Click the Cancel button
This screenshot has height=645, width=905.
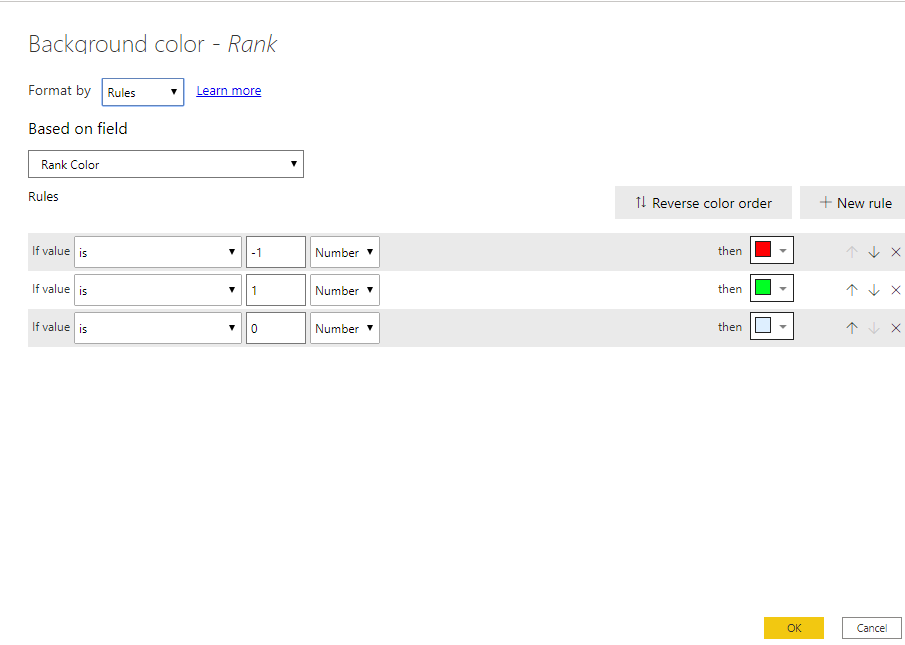(x=872, y=628)
